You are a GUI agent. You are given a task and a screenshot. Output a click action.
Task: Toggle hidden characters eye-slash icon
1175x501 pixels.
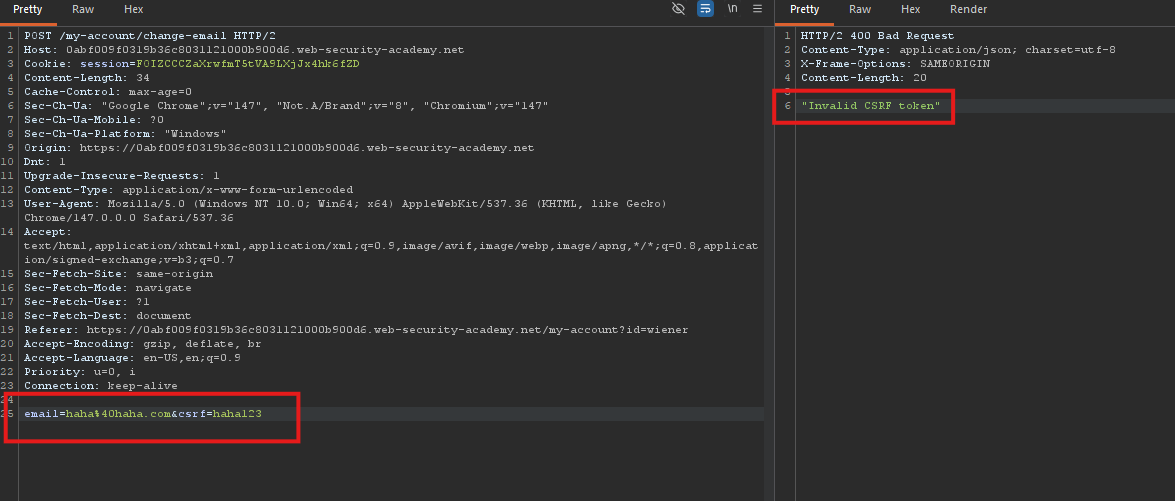click(x=679, y=9)
